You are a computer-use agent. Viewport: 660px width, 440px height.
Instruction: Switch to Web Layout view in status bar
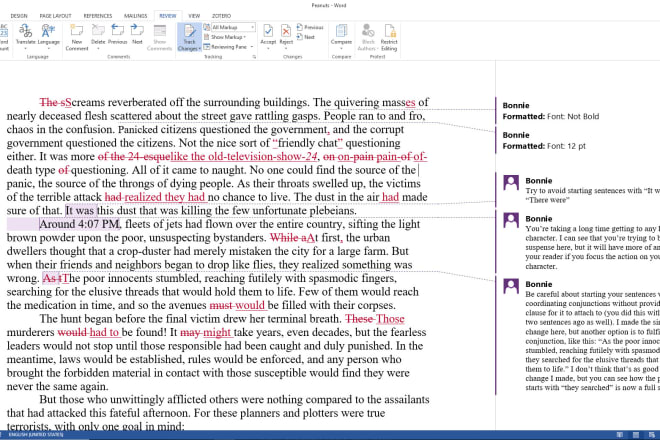[652, 435]
